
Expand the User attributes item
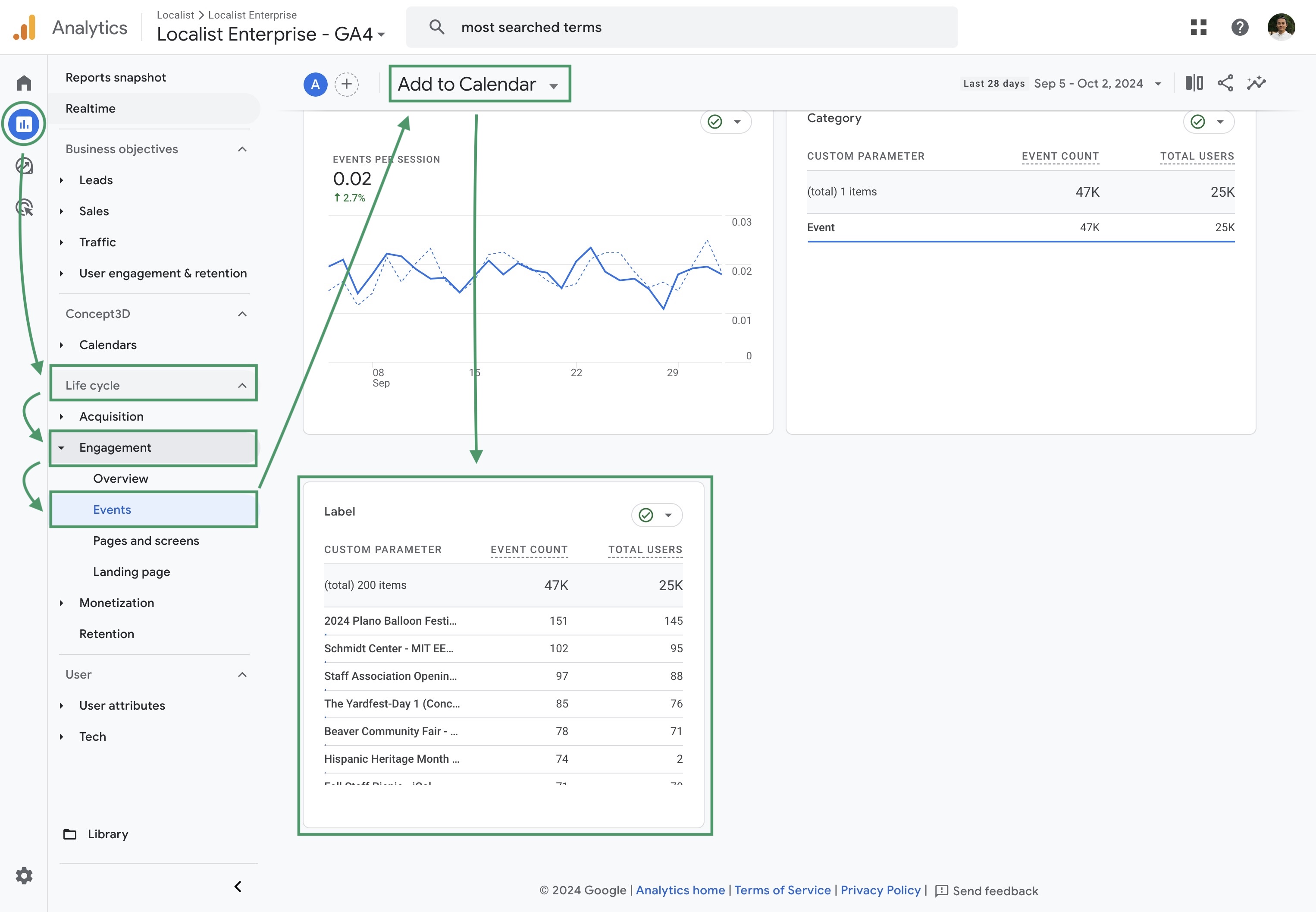(x=61, y=705)
